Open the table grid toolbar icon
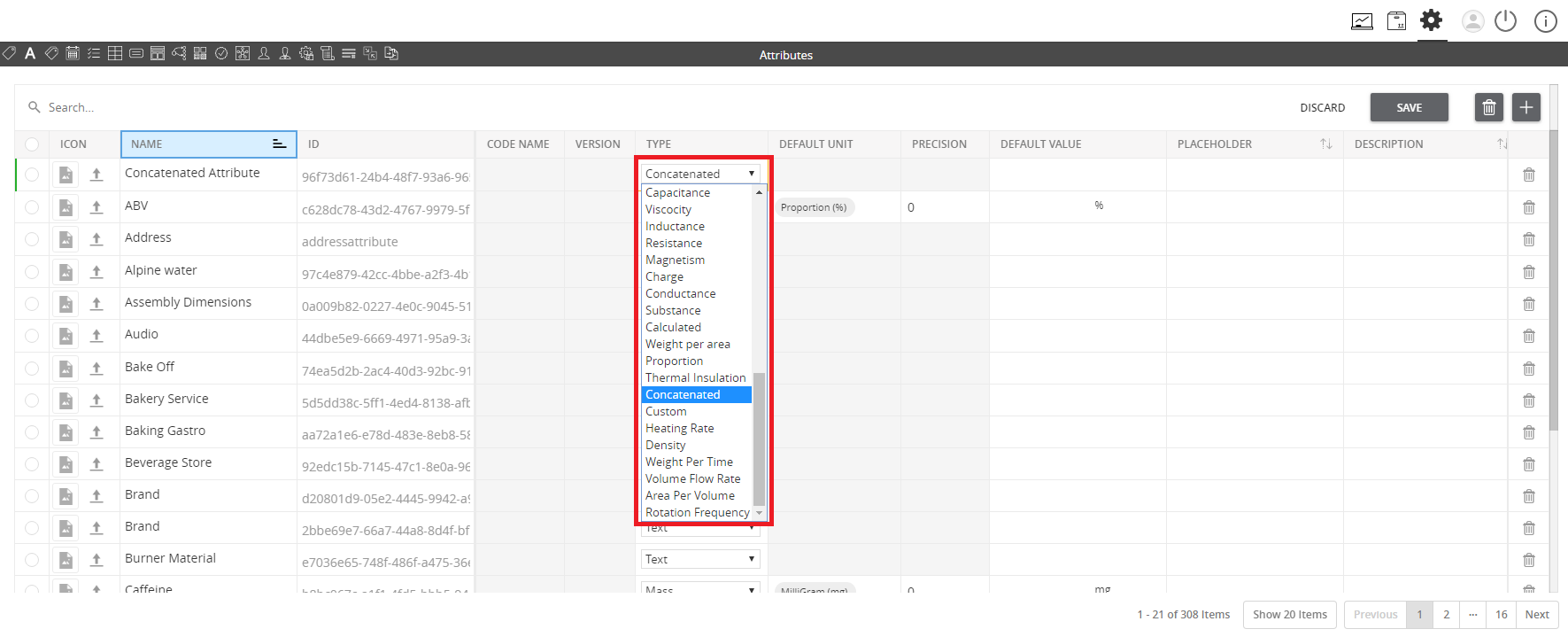 click(x=115, y=54)
